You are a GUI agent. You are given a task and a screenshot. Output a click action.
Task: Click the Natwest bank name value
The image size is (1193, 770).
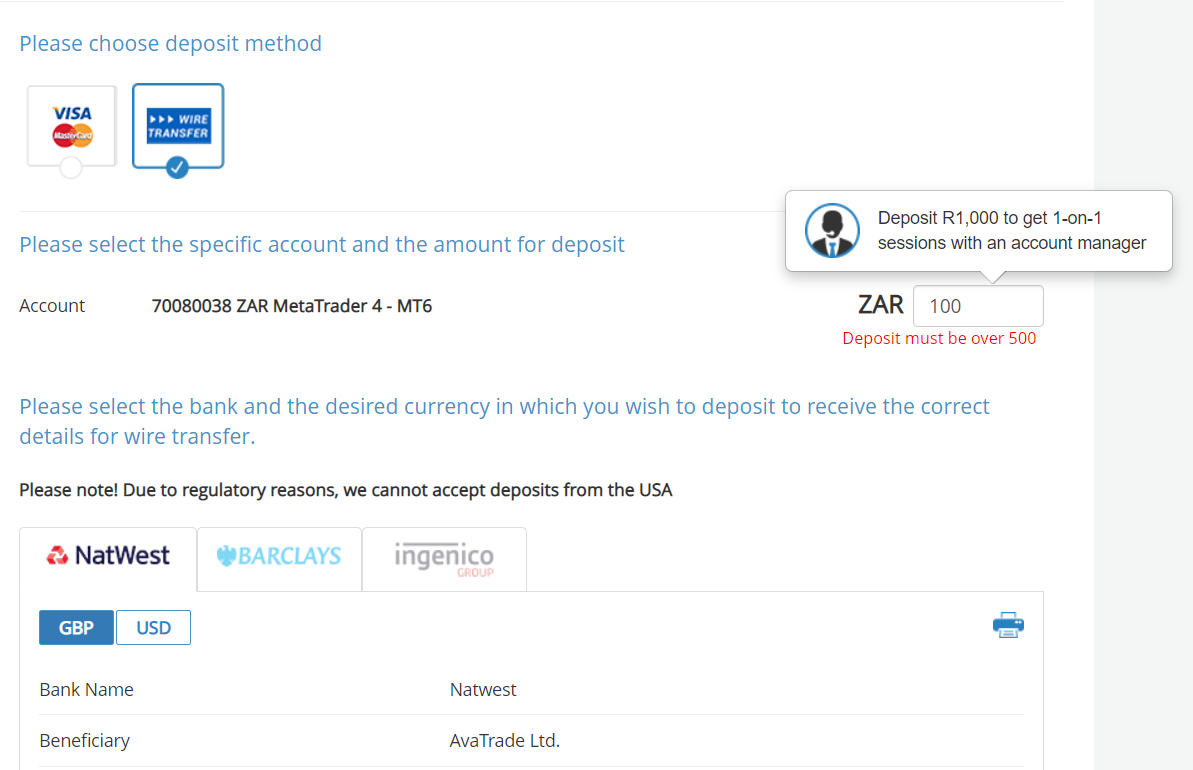point(483,689)
